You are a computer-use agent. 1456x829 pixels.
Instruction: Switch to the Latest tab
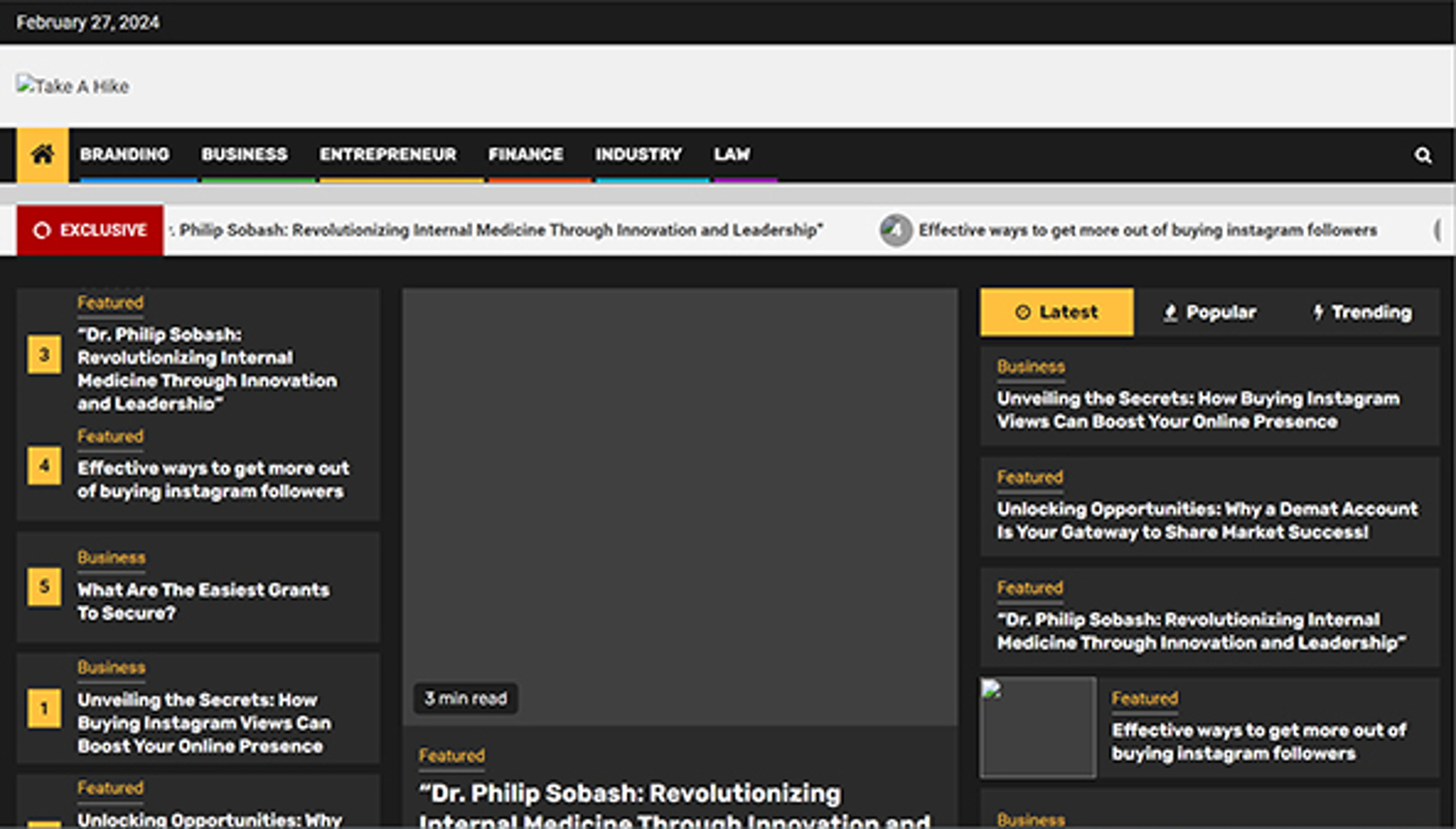pyautogui.click(x=1056, y=312)
